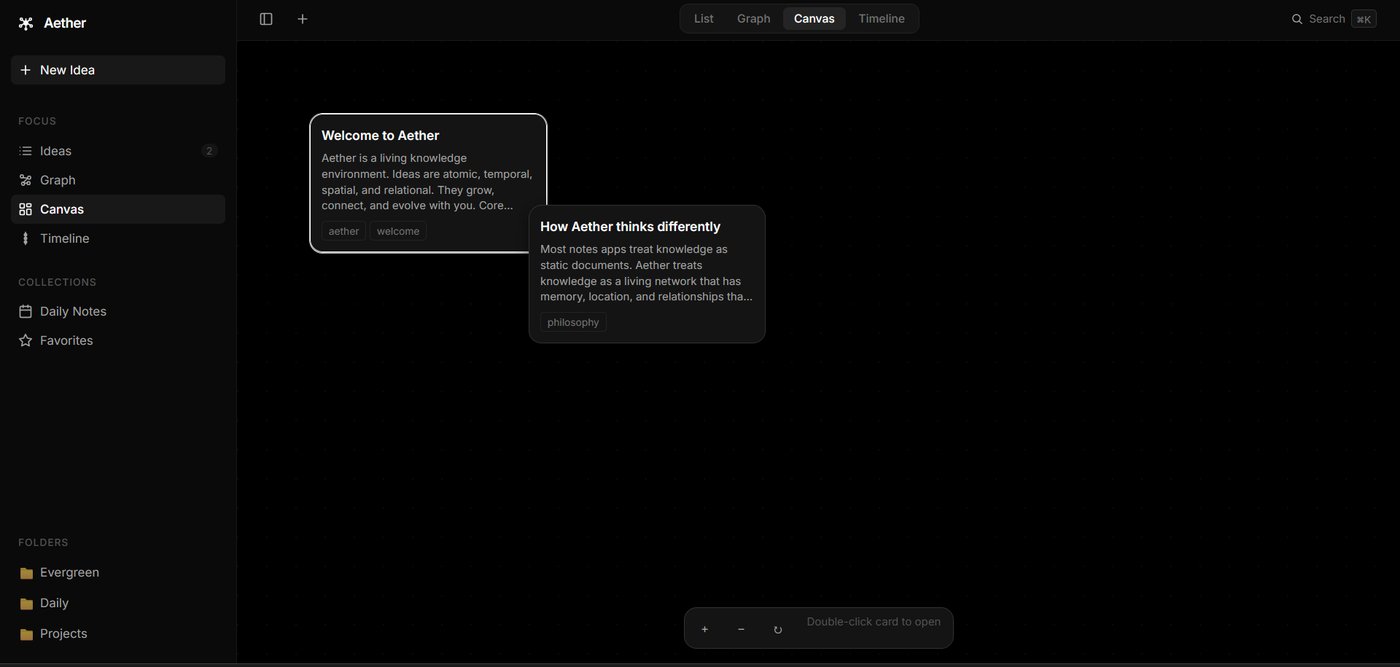Toggle the sidebar panel icon
Screen dimensions: 1400x667
pos(266,19)
